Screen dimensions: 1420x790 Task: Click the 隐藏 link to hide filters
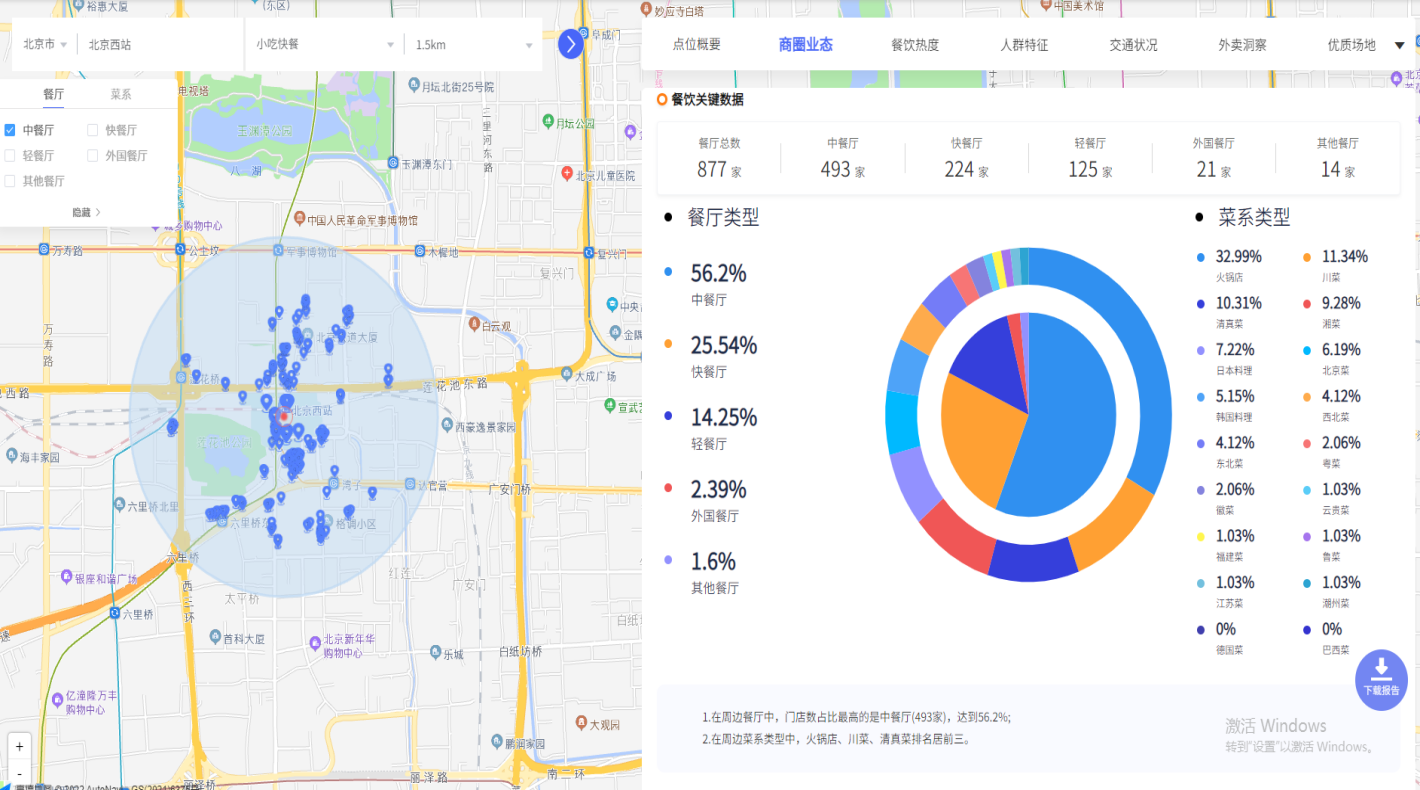tap(86, 212)
